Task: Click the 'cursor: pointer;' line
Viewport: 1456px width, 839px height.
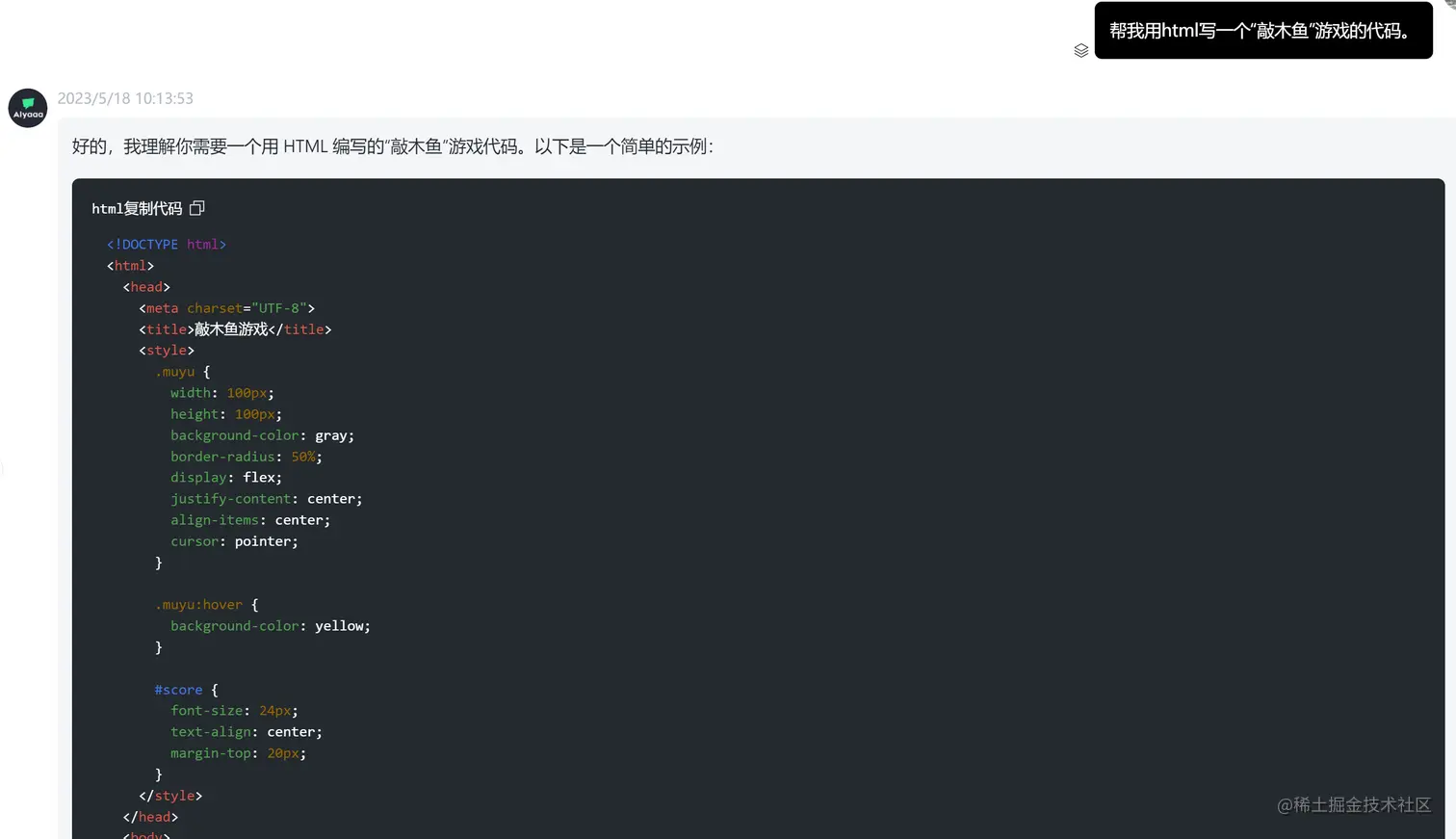Action: tap(235, 541)
